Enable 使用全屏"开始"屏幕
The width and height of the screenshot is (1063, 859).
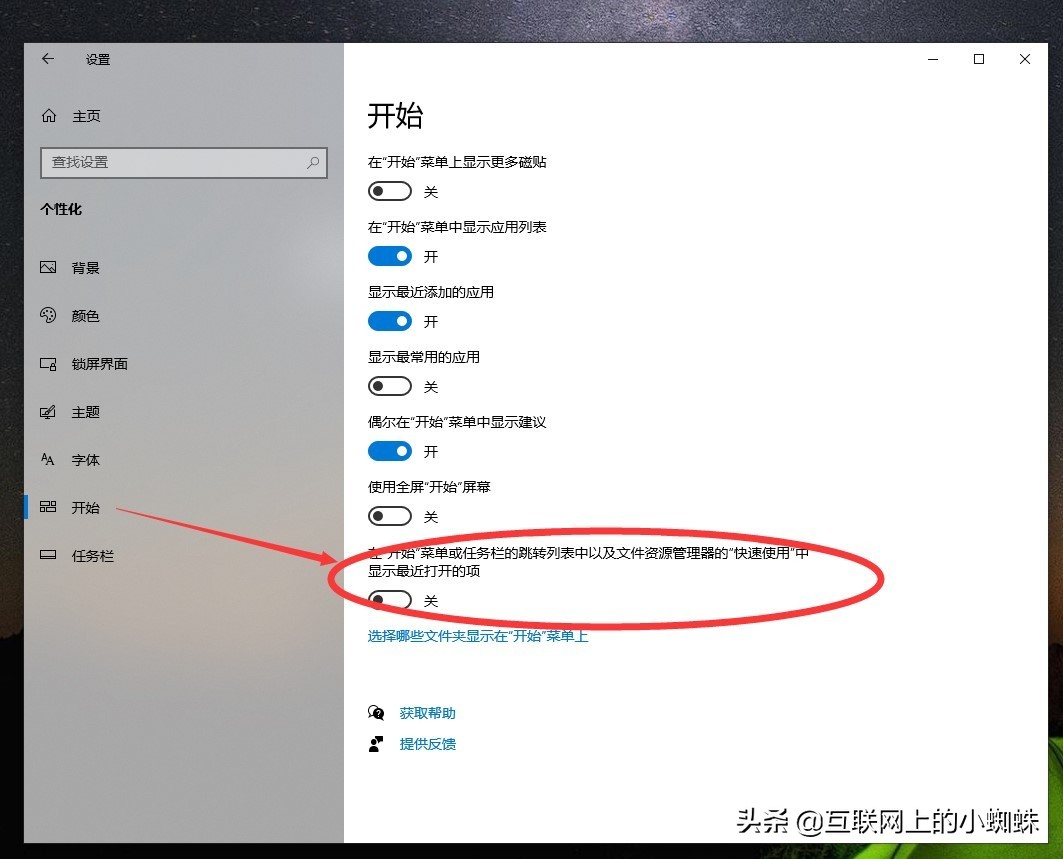coord(389,515)
